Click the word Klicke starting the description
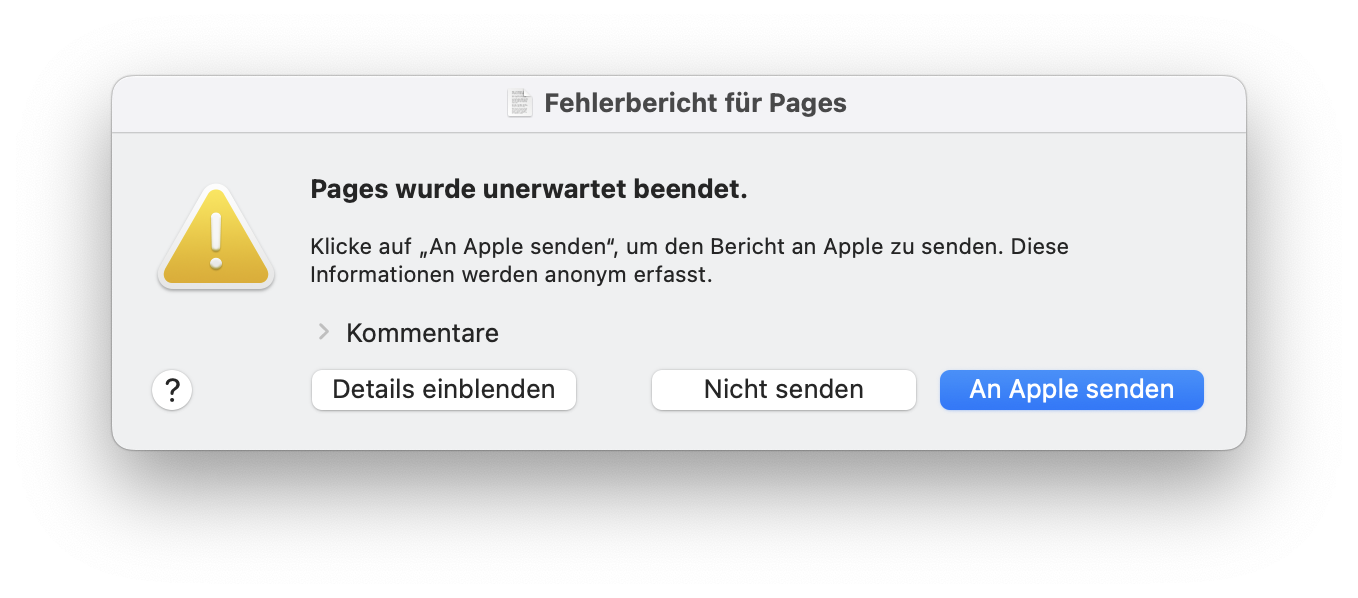This screenshot has height=598, width=1358. point(338,246)
